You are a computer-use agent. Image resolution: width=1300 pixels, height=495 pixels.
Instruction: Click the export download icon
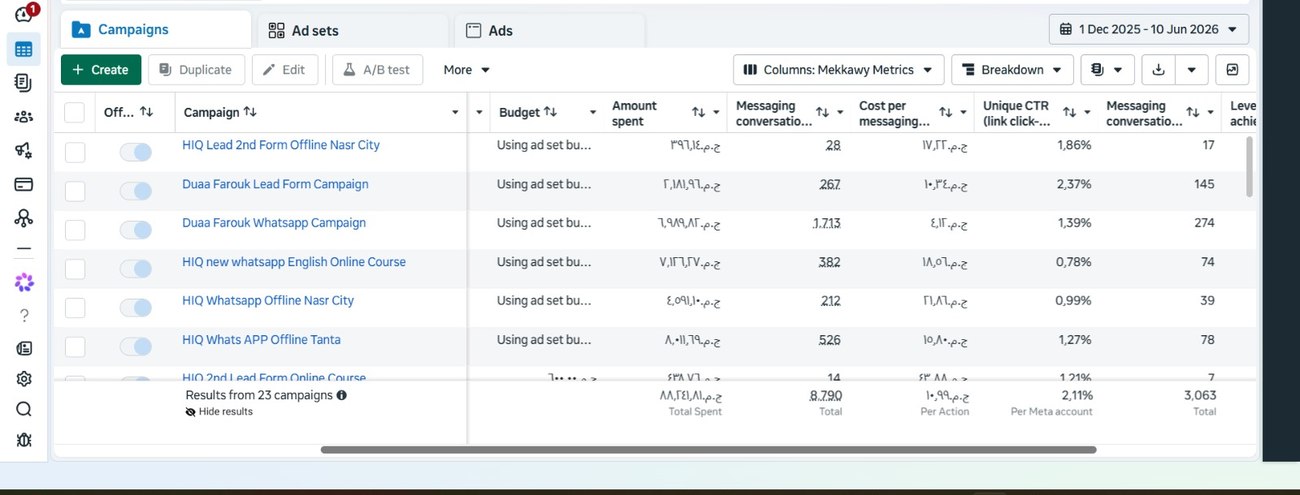point(1159,70)
